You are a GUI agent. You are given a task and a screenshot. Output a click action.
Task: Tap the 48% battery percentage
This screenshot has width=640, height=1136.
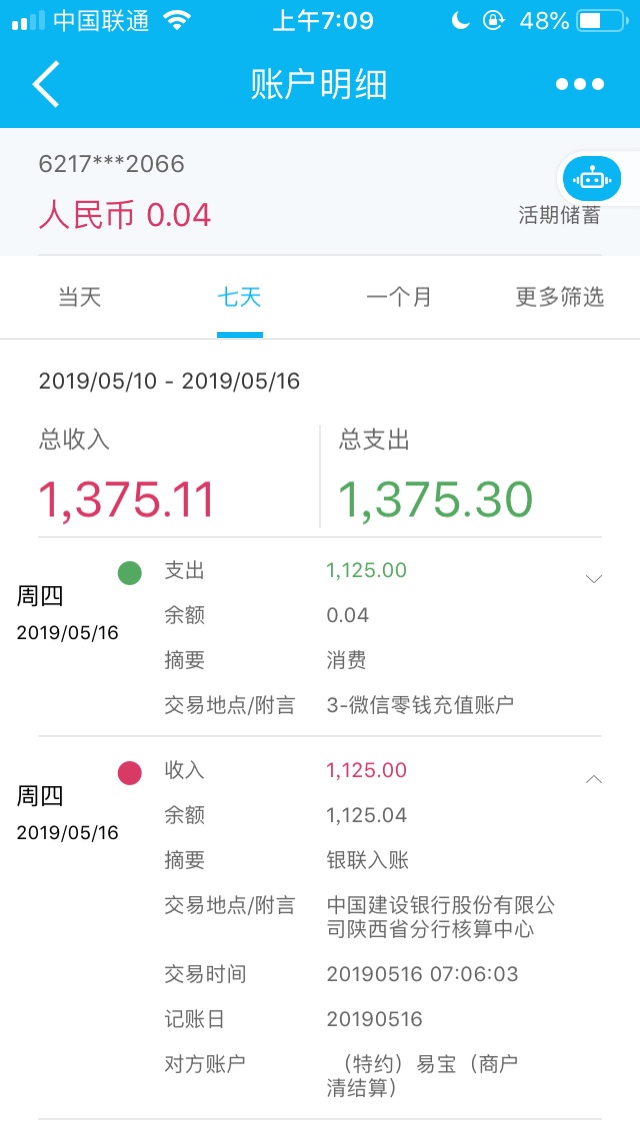pyautogui.click(x=544, y=20)
